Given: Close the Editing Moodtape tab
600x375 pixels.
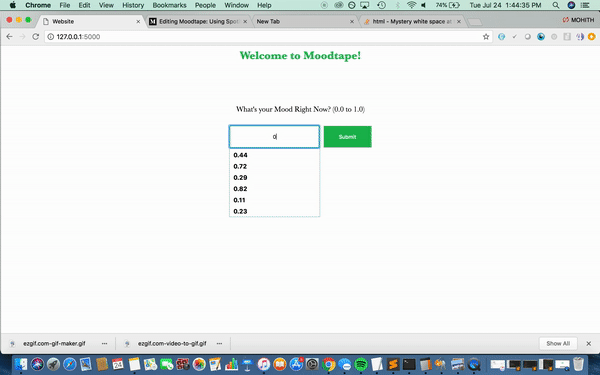Looking at the screenshot, I should pos(245,22).
